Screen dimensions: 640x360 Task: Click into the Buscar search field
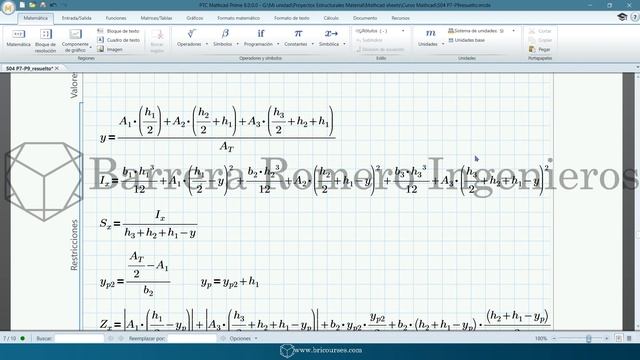pos(79,338)
